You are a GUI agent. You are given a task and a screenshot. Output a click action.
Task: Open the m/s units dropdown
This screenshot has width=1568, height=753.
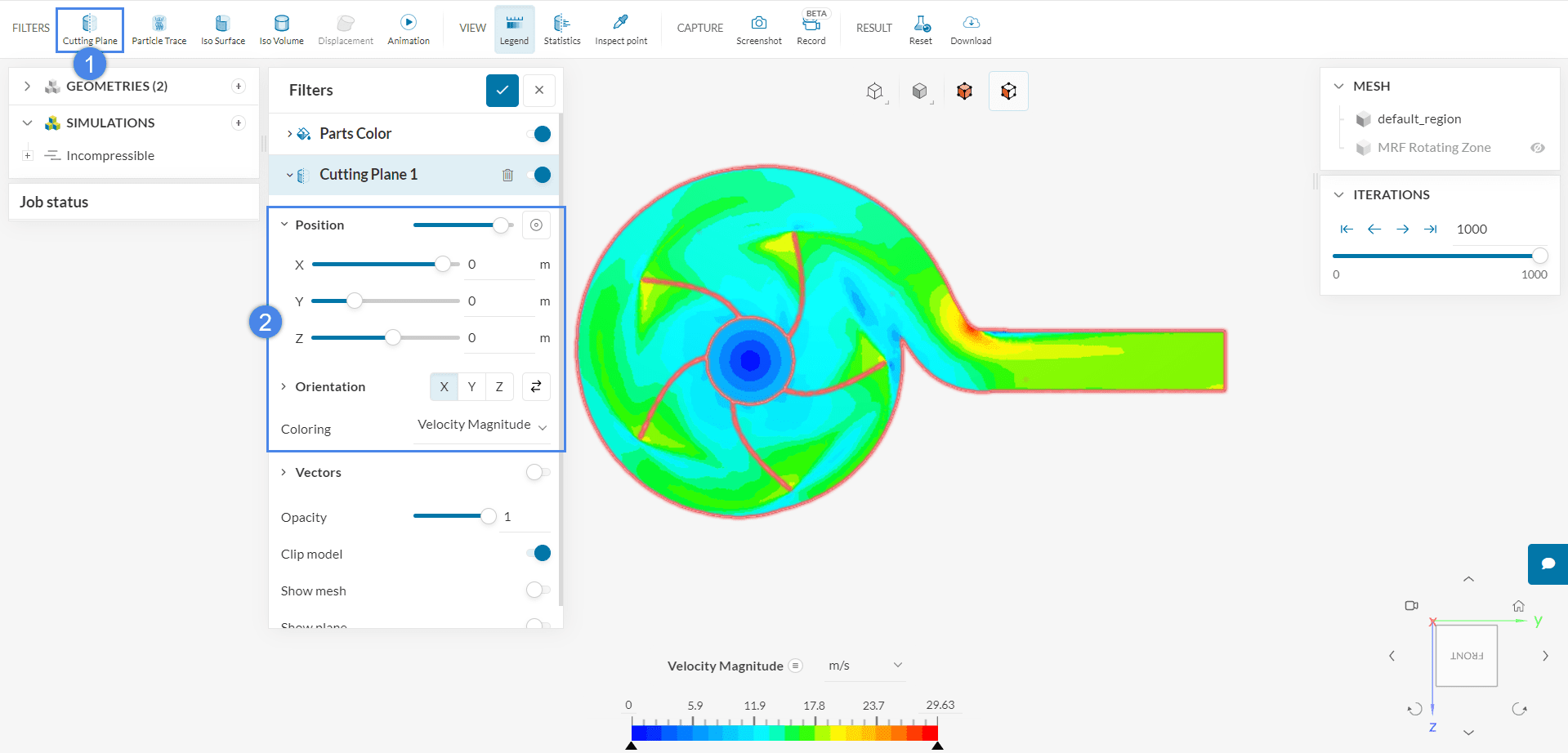pyautogui.click(x=864, y=666)
